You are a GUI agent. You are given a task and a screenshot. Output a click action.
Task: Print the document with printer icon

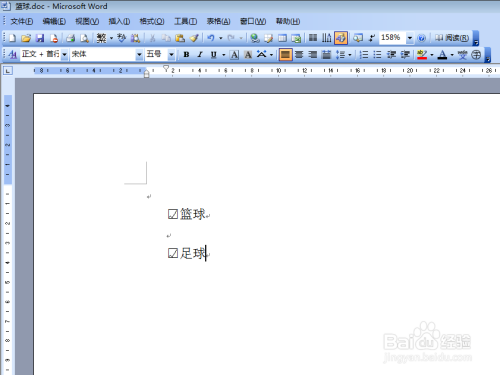(x=70, y=38)
